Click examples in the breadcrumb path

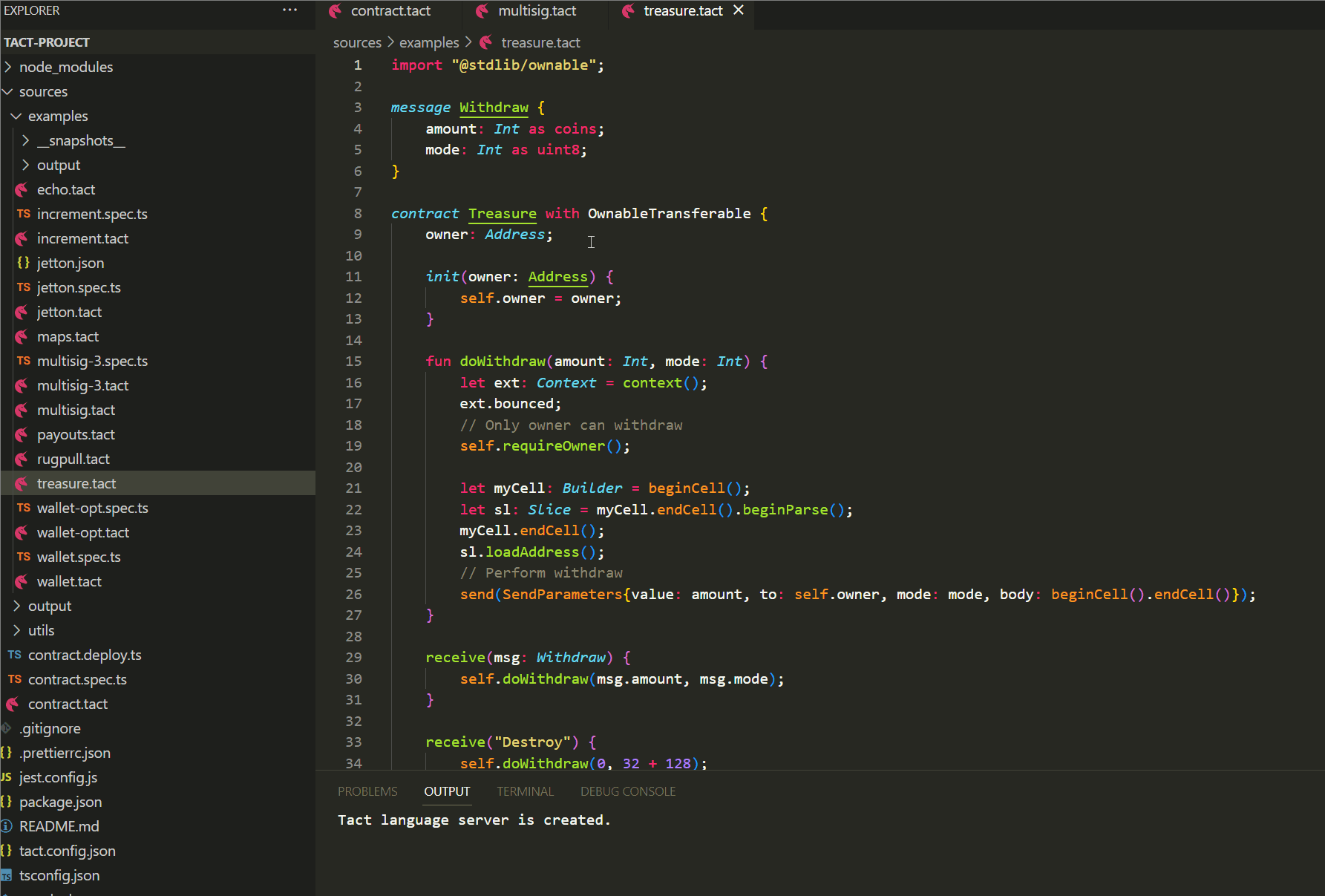429,42
